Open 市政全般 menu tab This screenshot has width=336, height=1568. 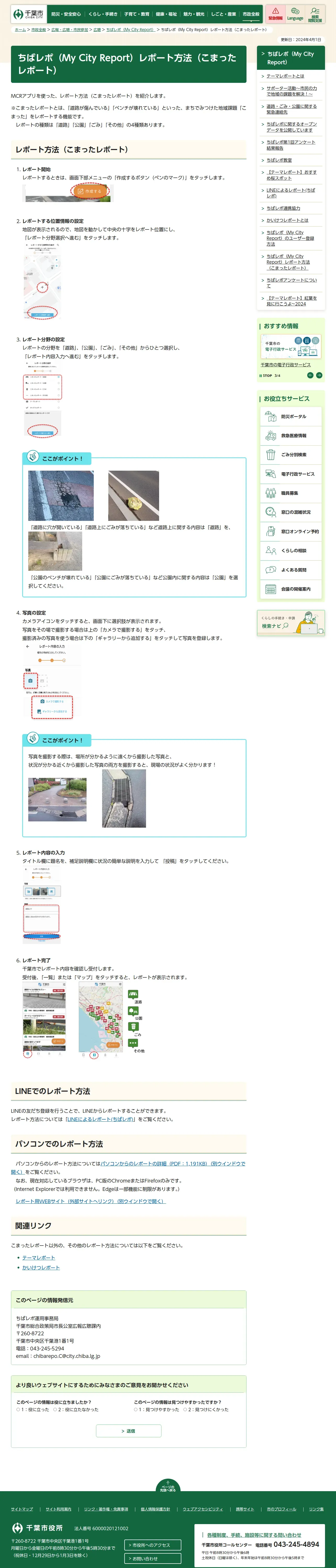(x=251, y=14)
